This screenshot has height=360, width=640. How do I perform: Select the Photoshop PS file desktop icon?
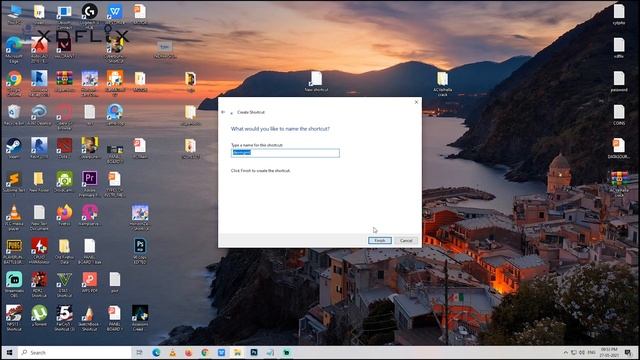click(140, 251)
